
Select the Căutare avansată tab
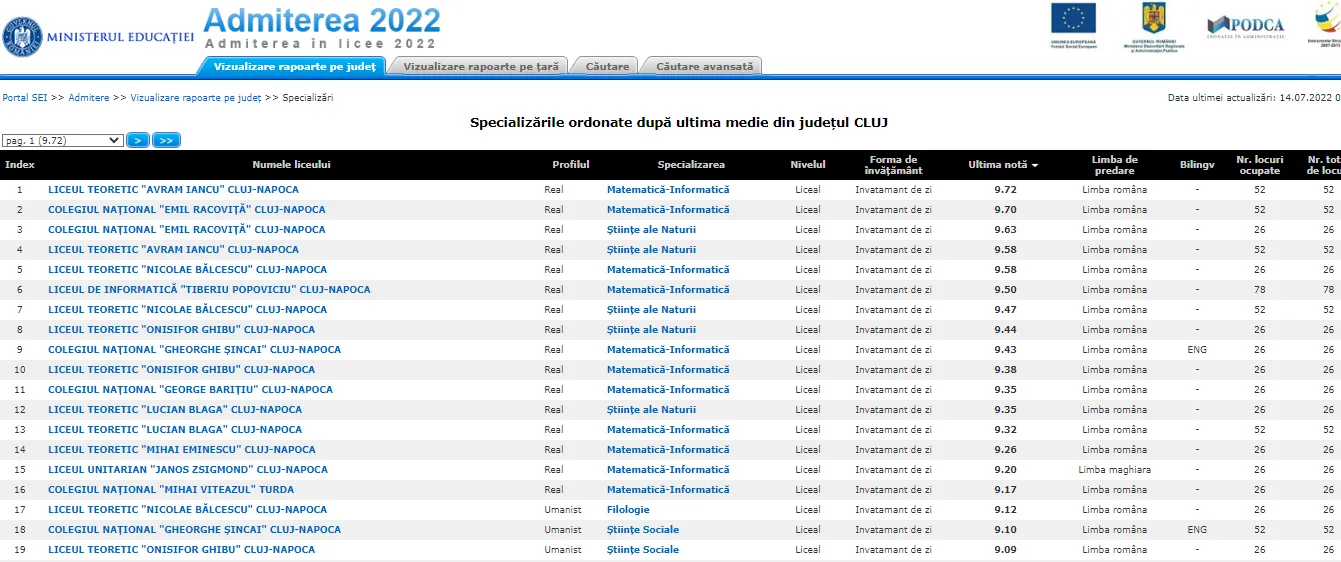click(704, 66)
